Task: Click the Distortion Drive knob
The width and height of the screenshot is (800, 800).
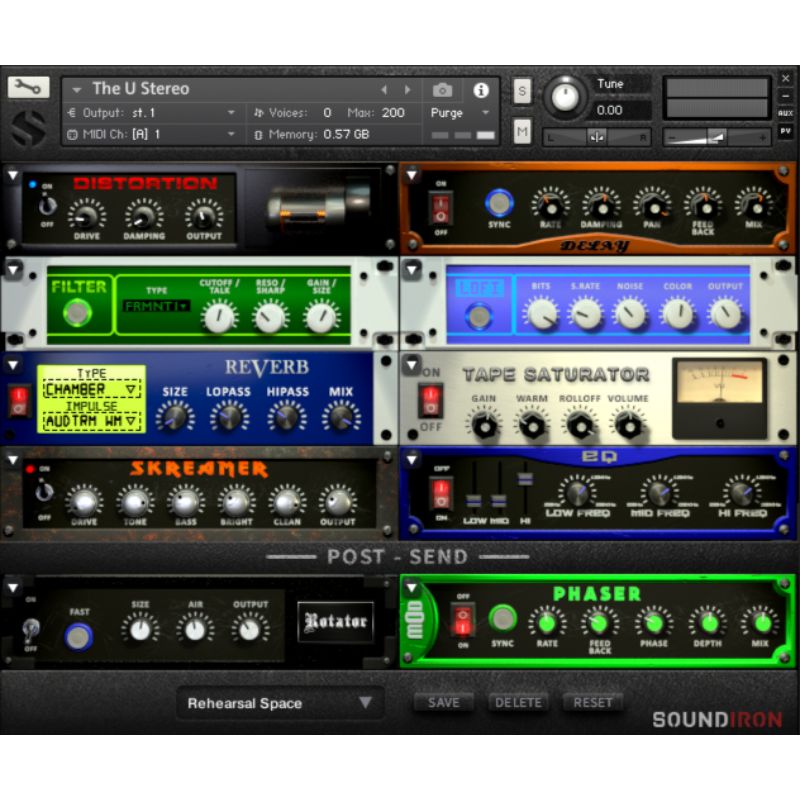Action: point(87,216)
